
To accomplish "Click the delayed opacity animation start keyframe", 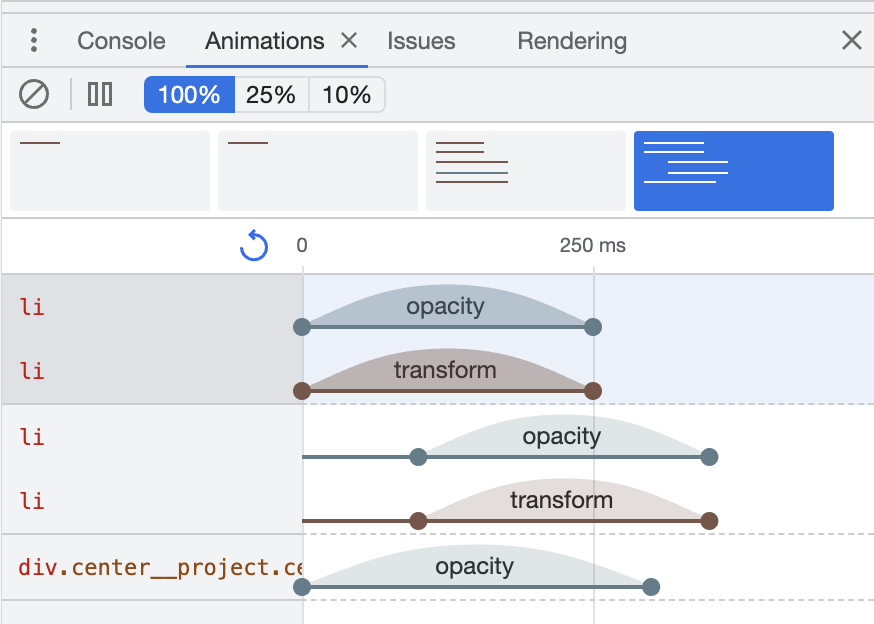I will (x=419, y=457).
